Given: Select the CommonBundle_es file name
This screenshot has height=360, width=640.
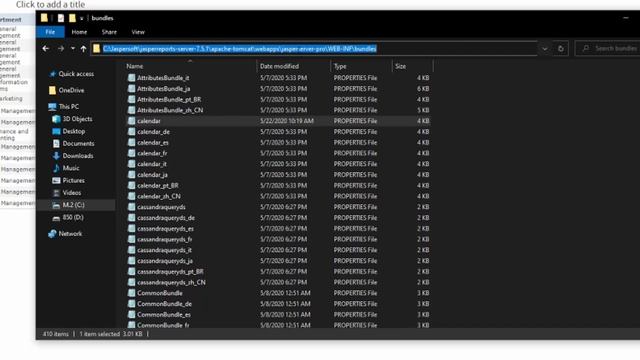Looking at the screenshot, I should point(164,315).
